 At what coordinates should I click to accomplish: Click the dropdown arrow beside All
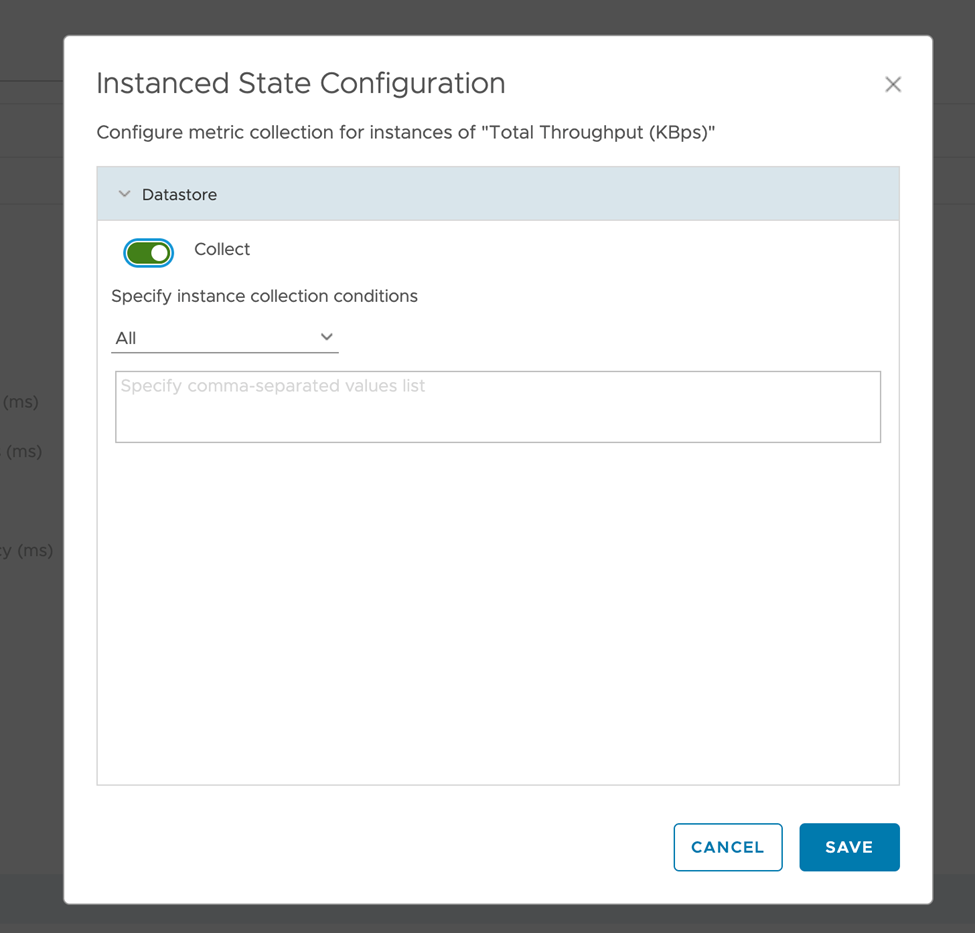326,338
